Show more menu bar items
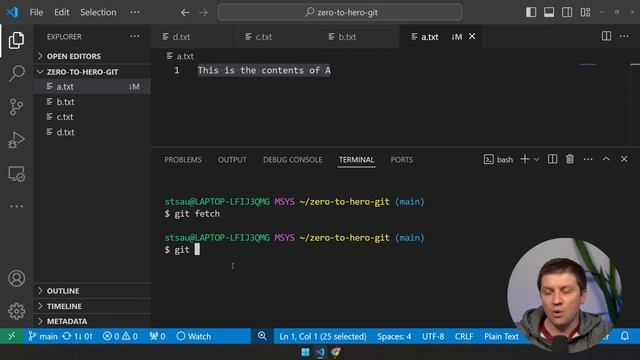This screenshot has width=640, height=360. point(135,12)
